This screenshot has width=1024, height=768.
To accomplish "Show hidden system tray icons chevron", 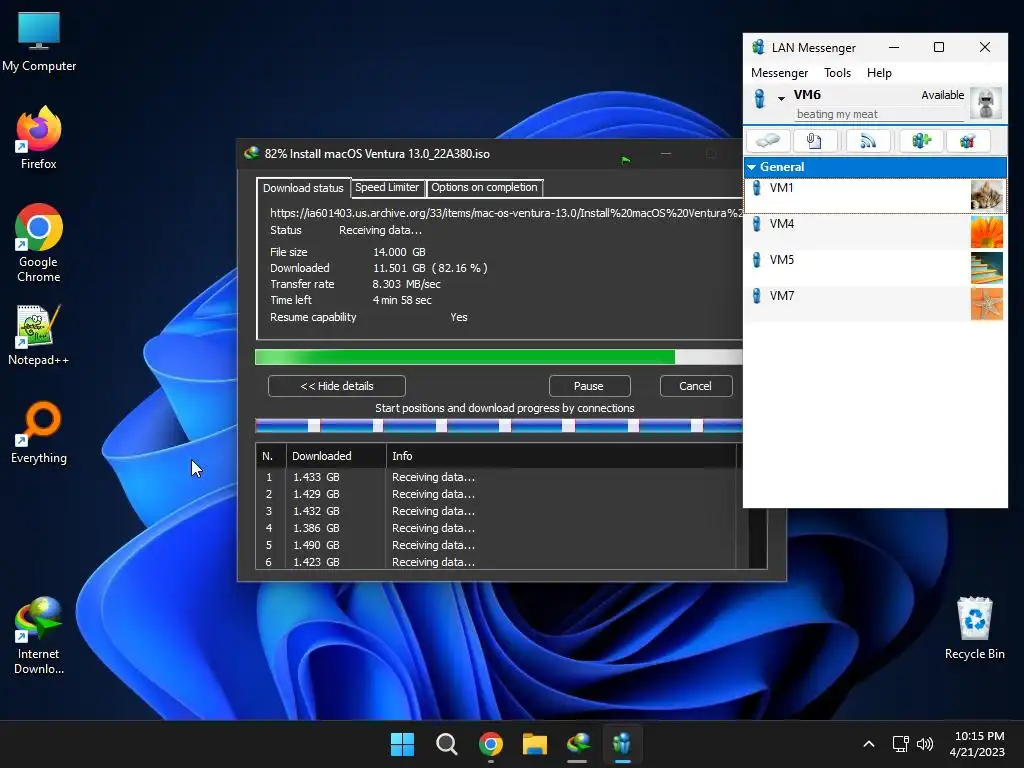I will [868, 744].
